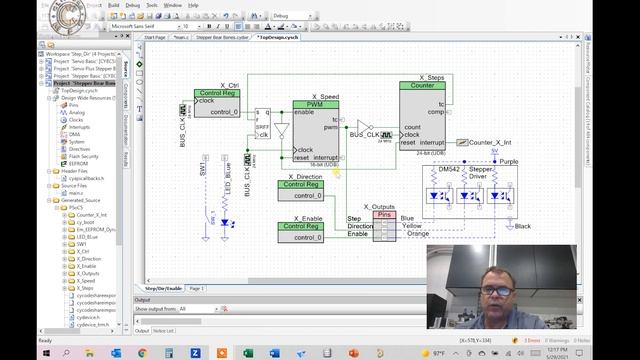Toggle Underline text formatting
The width and height of the screenshot is (640, 360).
click(x=227, y=27)
